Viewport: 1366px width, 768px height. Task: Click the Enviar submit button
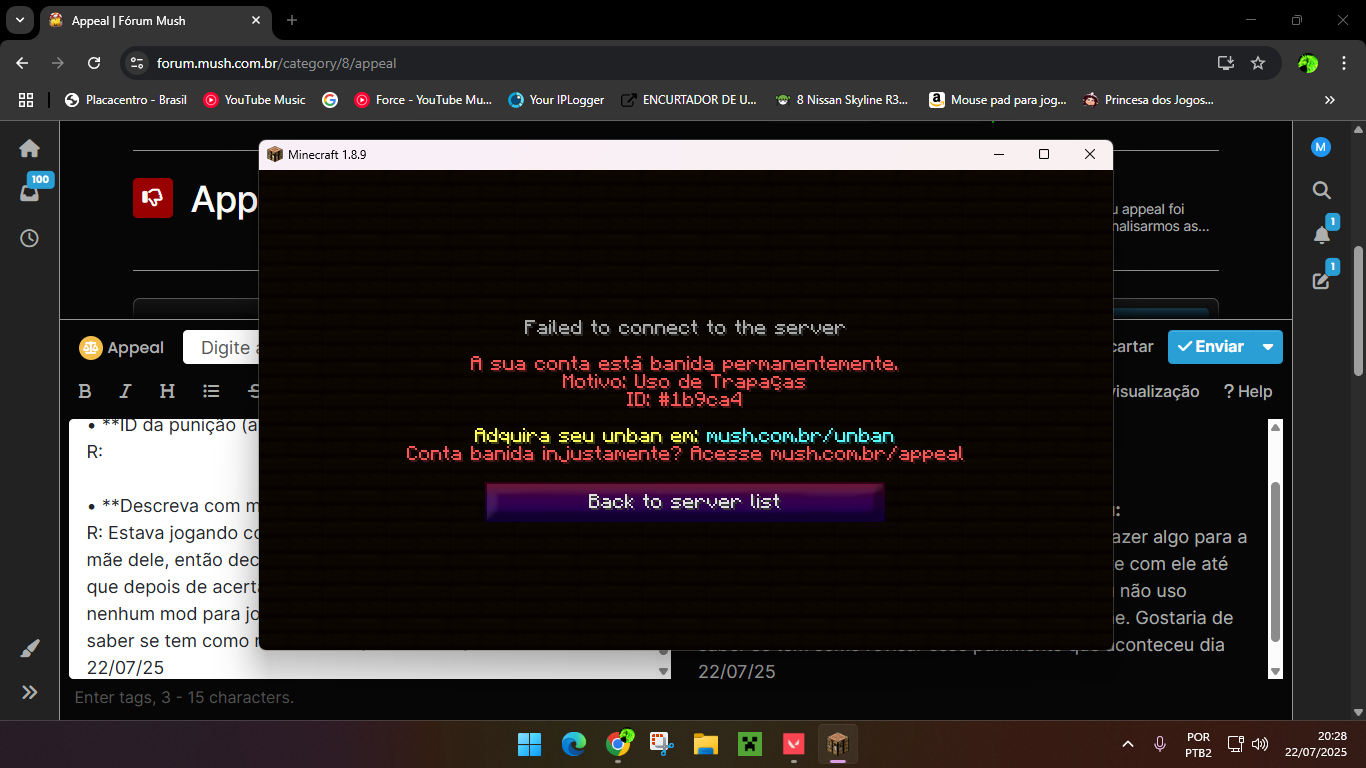pos(1210,347)
